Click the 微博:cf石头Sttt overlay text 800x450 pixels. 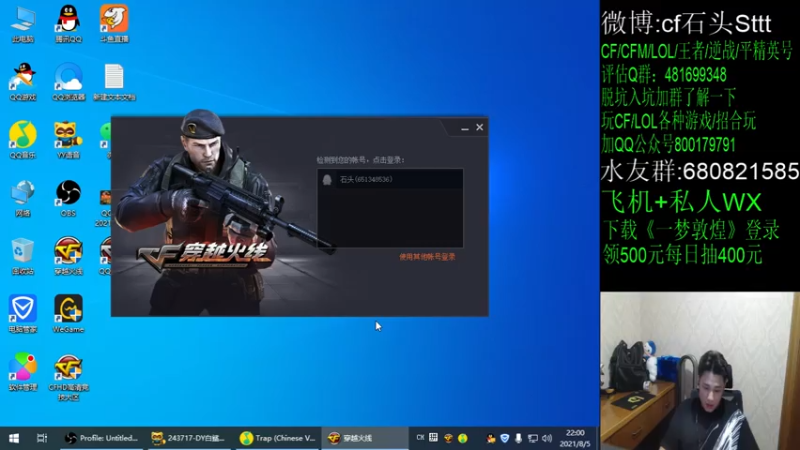[x=686, y=23]
